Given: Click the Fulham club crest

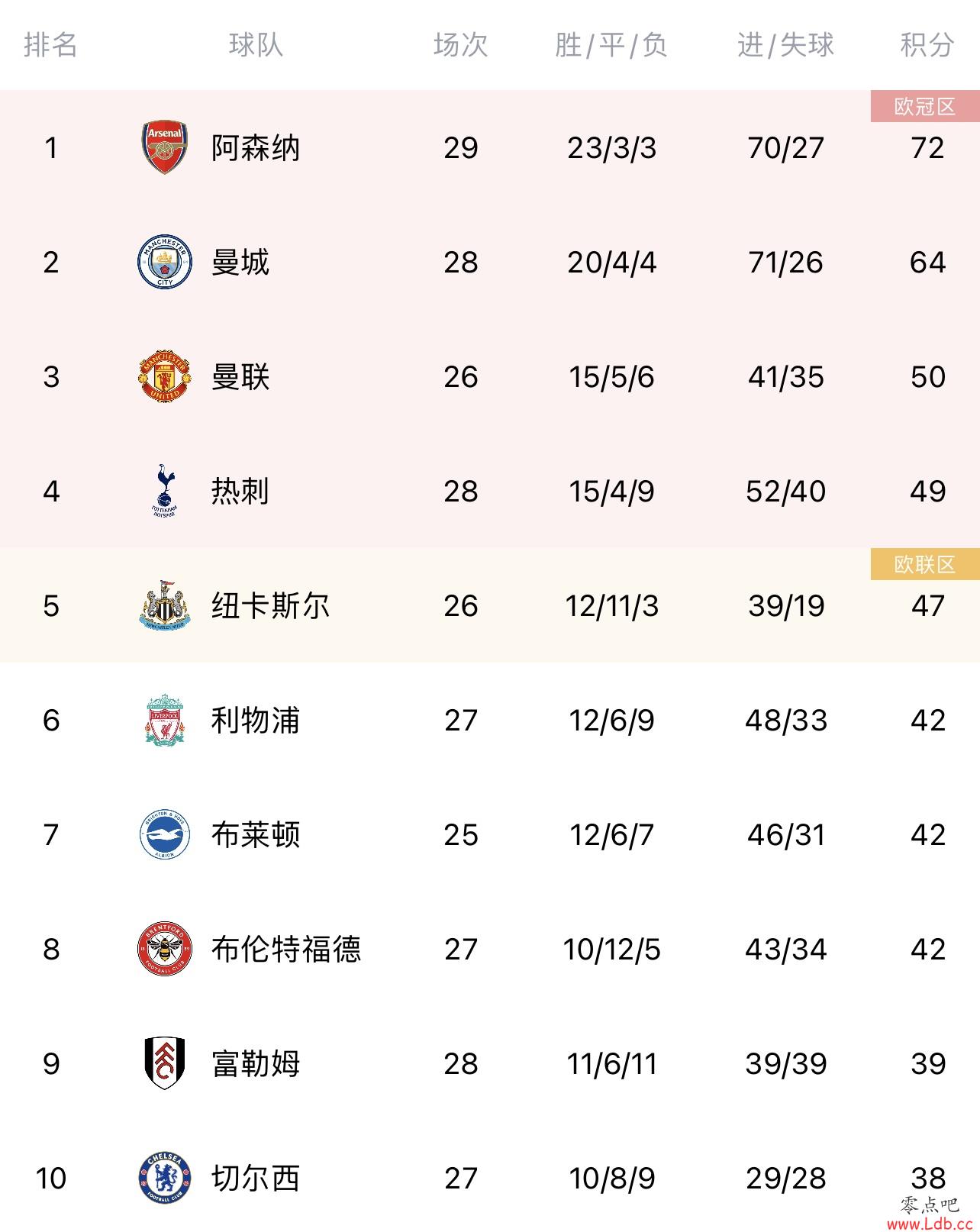Looking at the screenshot, I should pos(165,1063).
